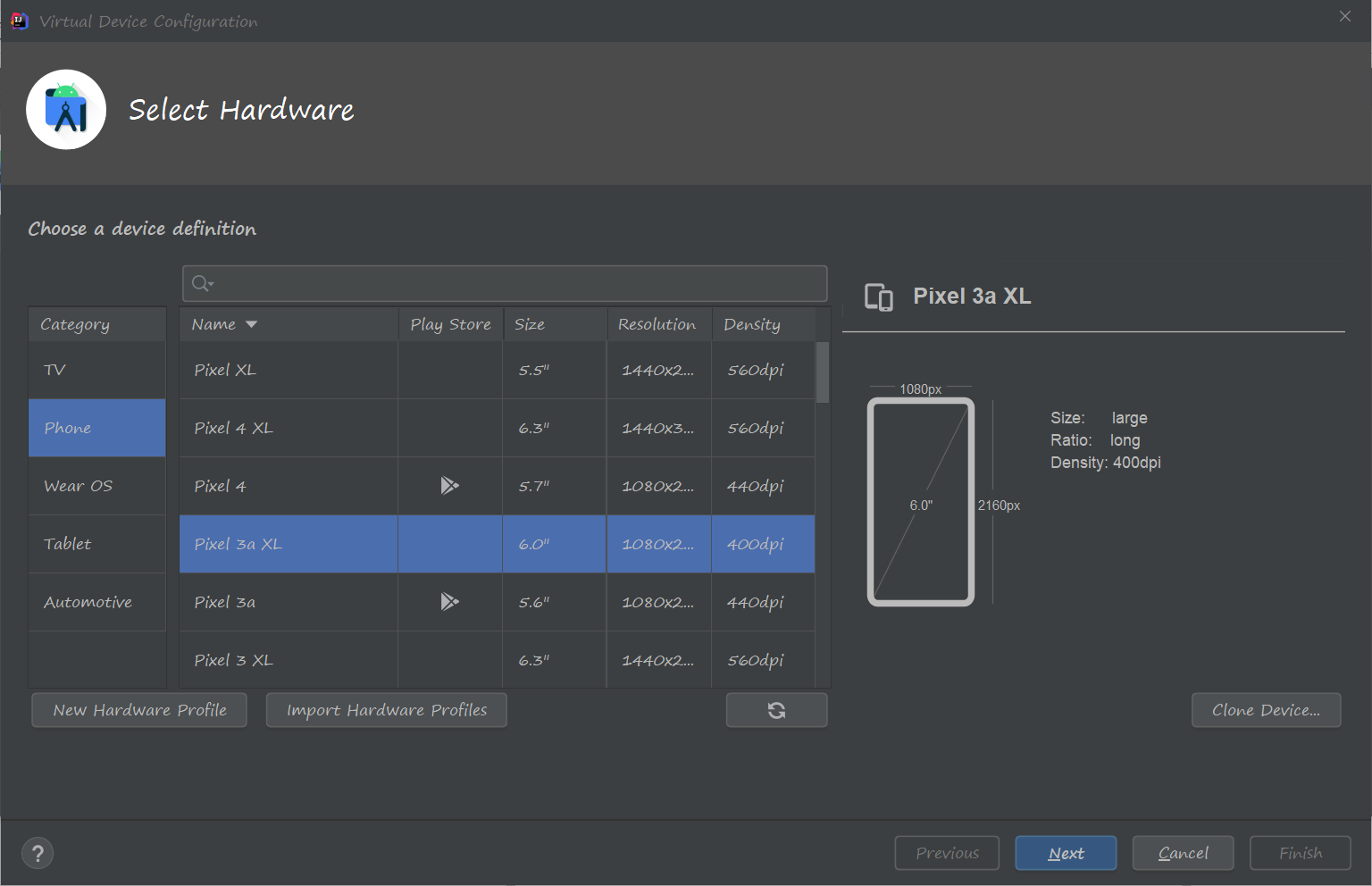Click the Previous button
Image resolution: width=1372 pixels, height=886 pixels.
947,853
